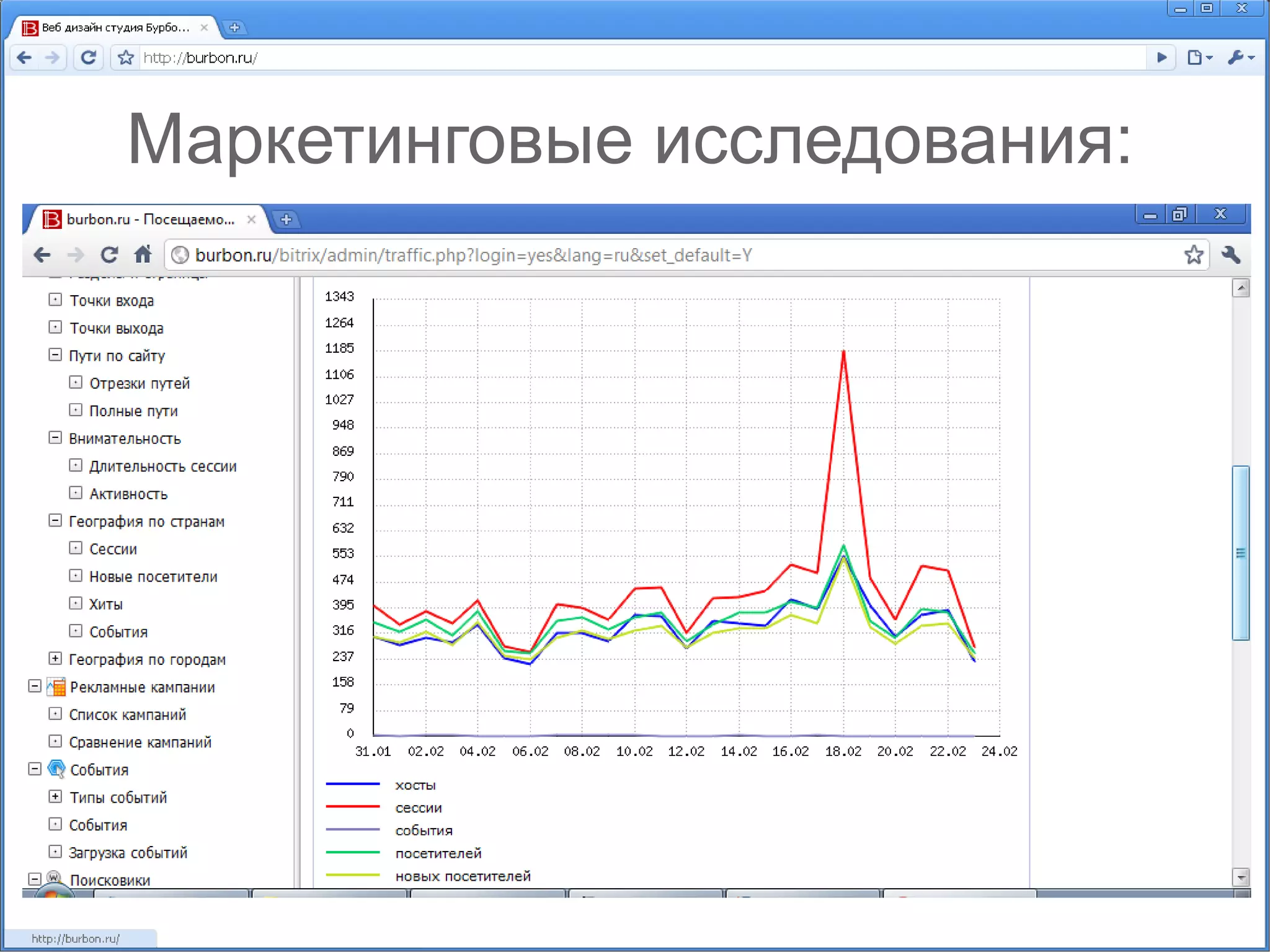This screenshot has width=1270, height=952.
Task: Collapse События section with lightbulb icon
Action: tap(35, 769)
